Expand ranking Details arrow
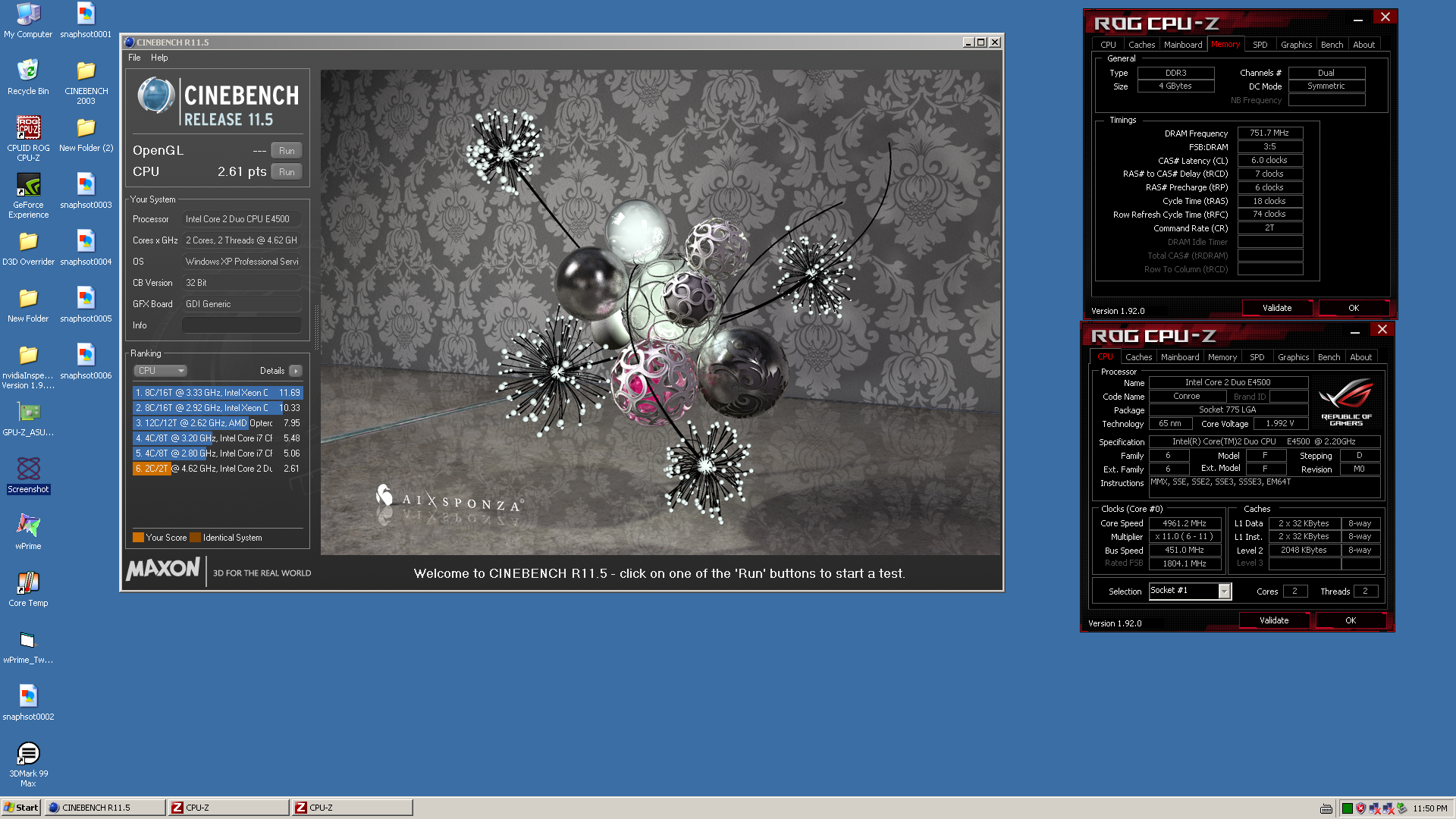This screenshot has height=819, width=1456. click(296, 371)
